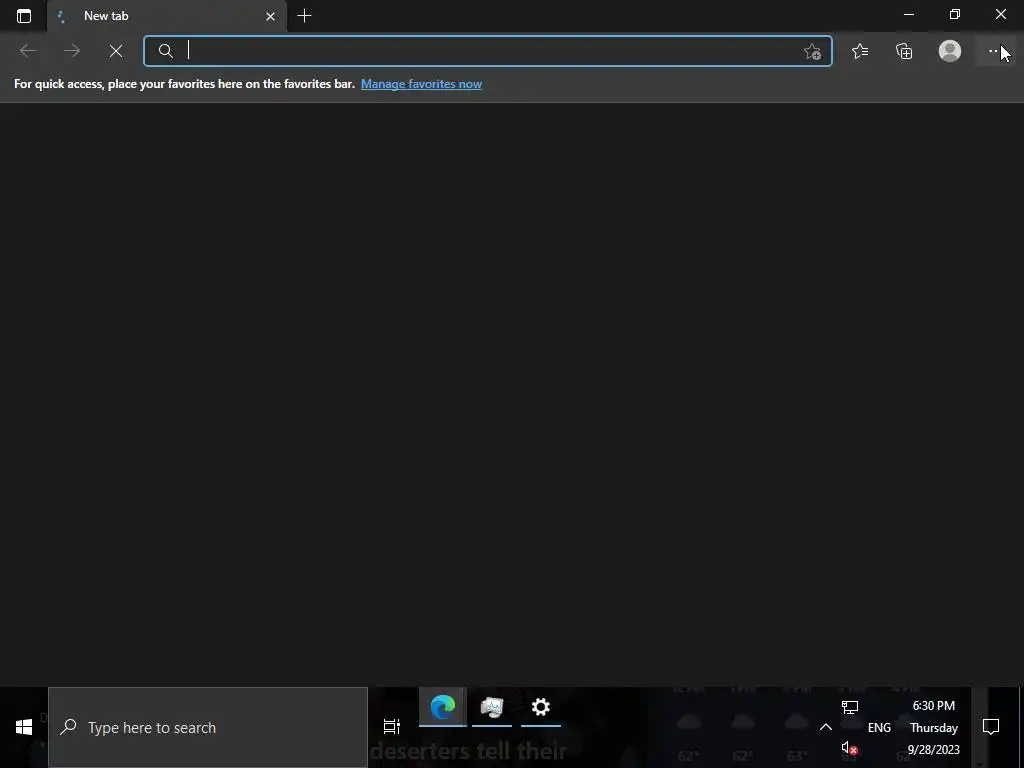The width and height of the screenshot is (1024, 768).
Task: Click the Manage favorites now link
Action: point(421,84)
